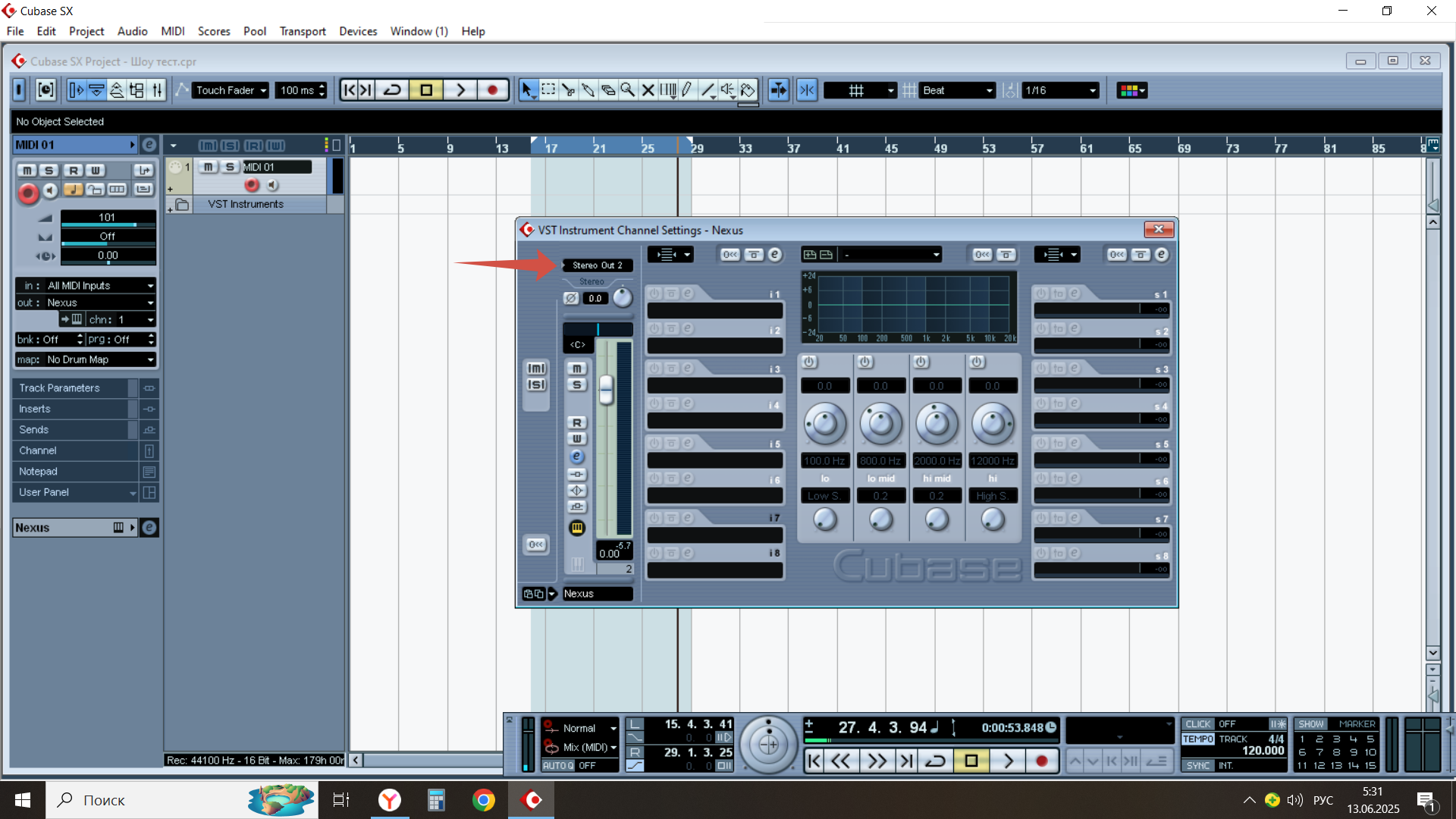Open the Scores menu
Image resolution: width=1456 pixels, height=819 pixels.
coord(214,31)
